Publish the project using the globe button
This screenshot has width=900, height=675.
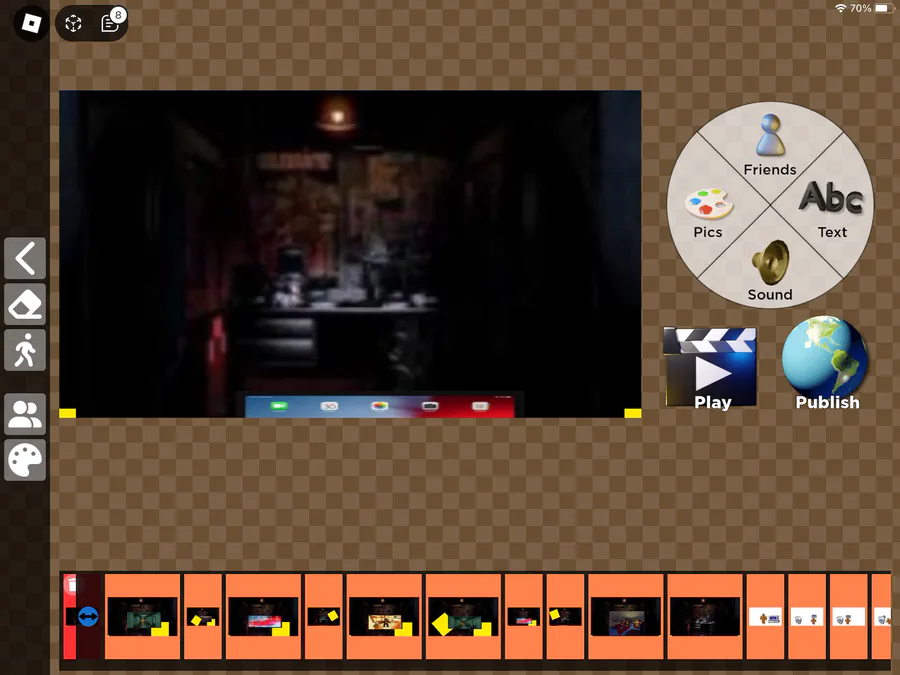point(827,363)
